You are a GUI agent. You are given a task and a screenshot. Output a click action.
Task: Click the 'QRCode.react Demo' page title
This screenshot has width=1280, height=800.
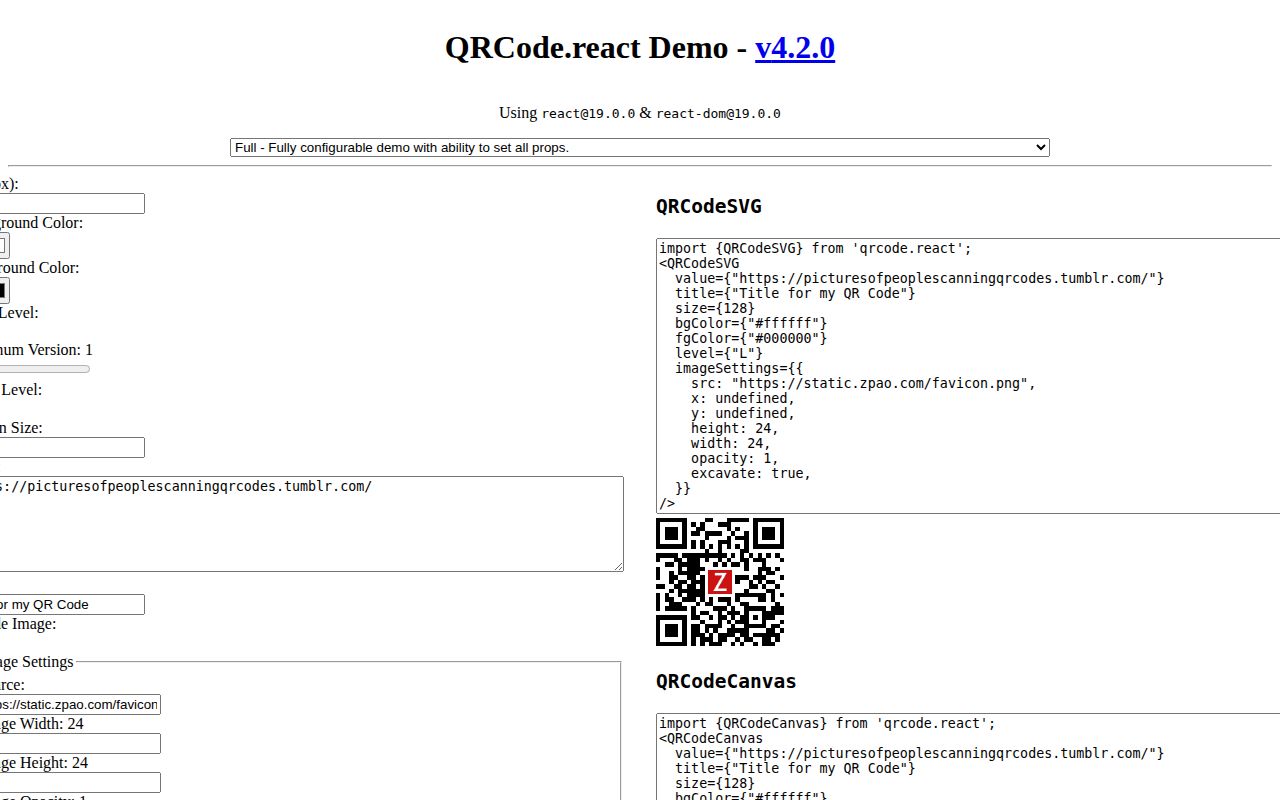point(586,48)
